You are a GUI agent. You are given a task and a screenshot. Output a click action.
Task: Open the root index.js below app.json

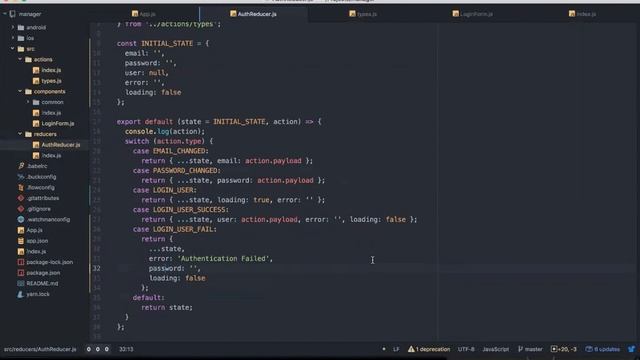pyautogui.click(x=36, y=251)
